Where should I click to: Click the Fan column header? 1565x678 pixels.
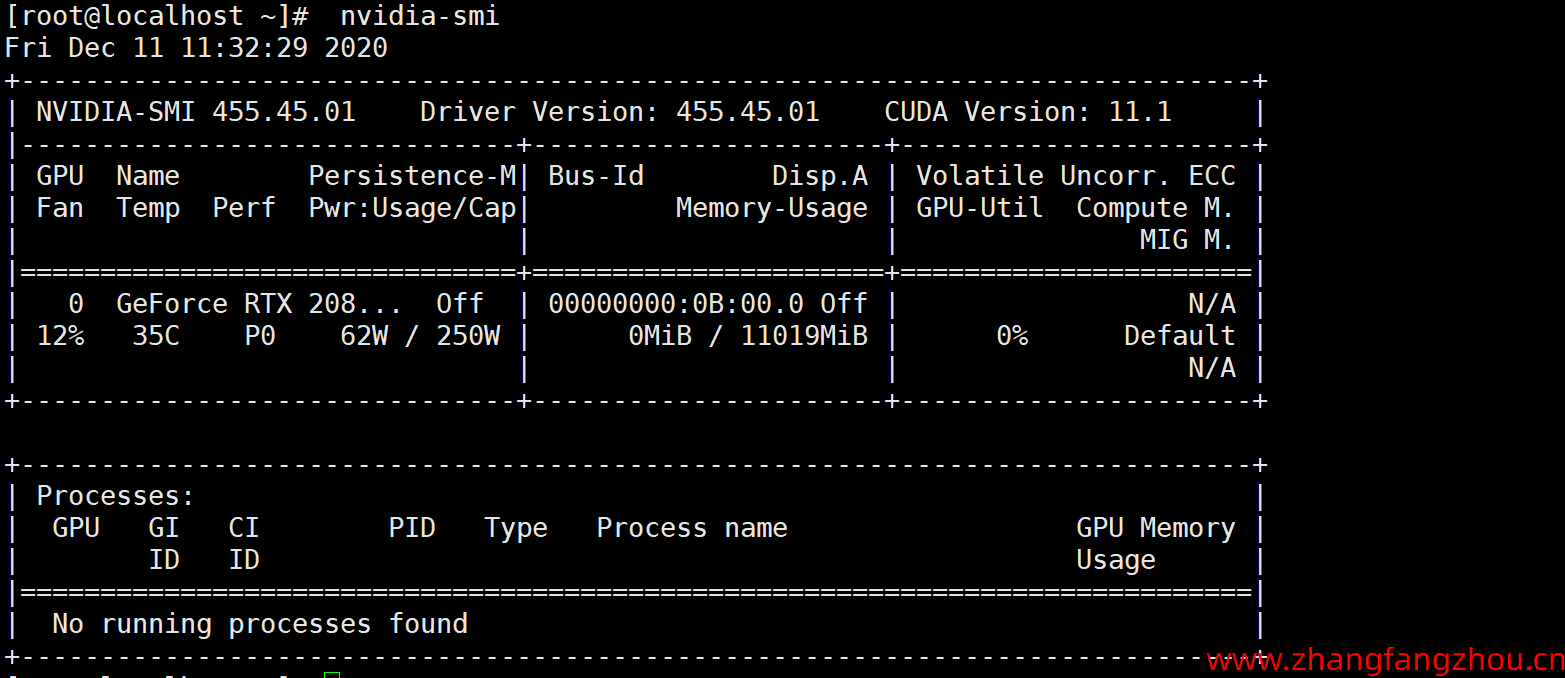pos(60,208)
